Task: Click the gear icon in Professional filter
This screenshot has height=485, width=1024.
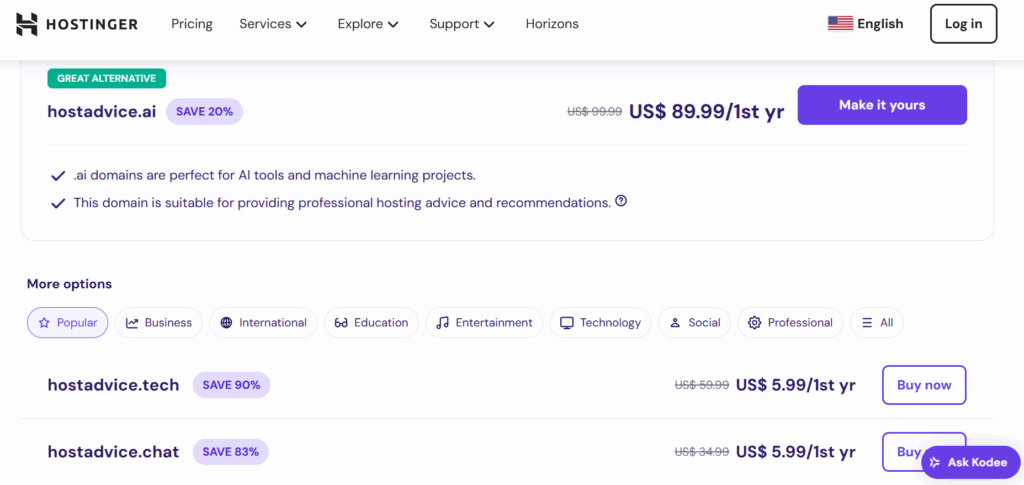Action: click(x=755, y=322)
